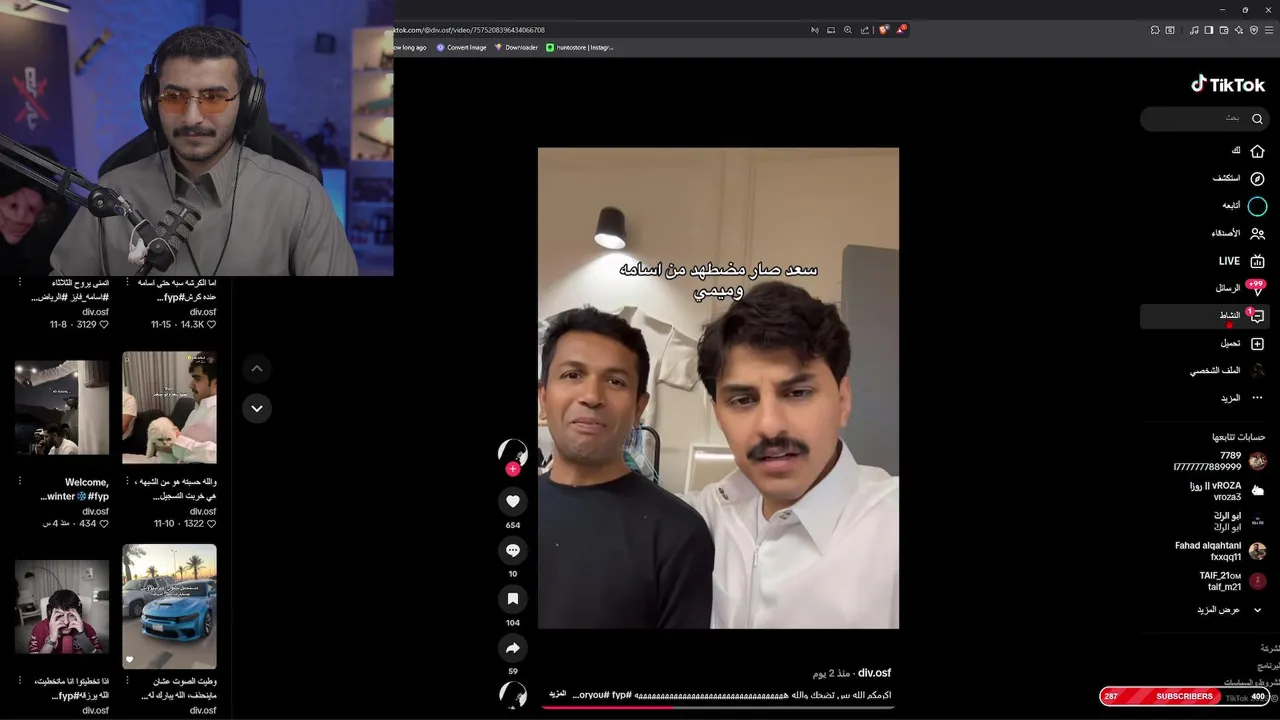The height and width of the screenshot is (720, 1280).
Task: Open options menu for 'اذا تخطيتوا' video
Action: [19, 682]
